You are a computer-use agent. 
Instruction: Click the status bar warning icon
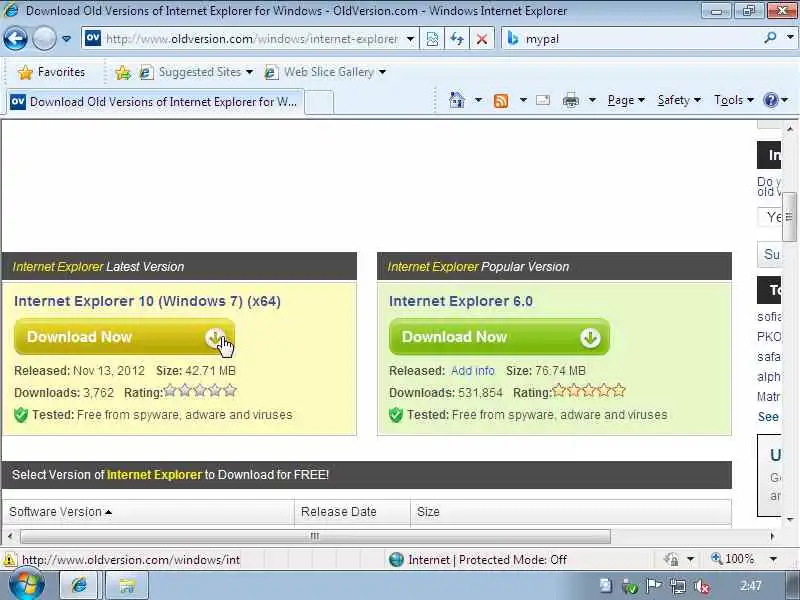point(9,560)
